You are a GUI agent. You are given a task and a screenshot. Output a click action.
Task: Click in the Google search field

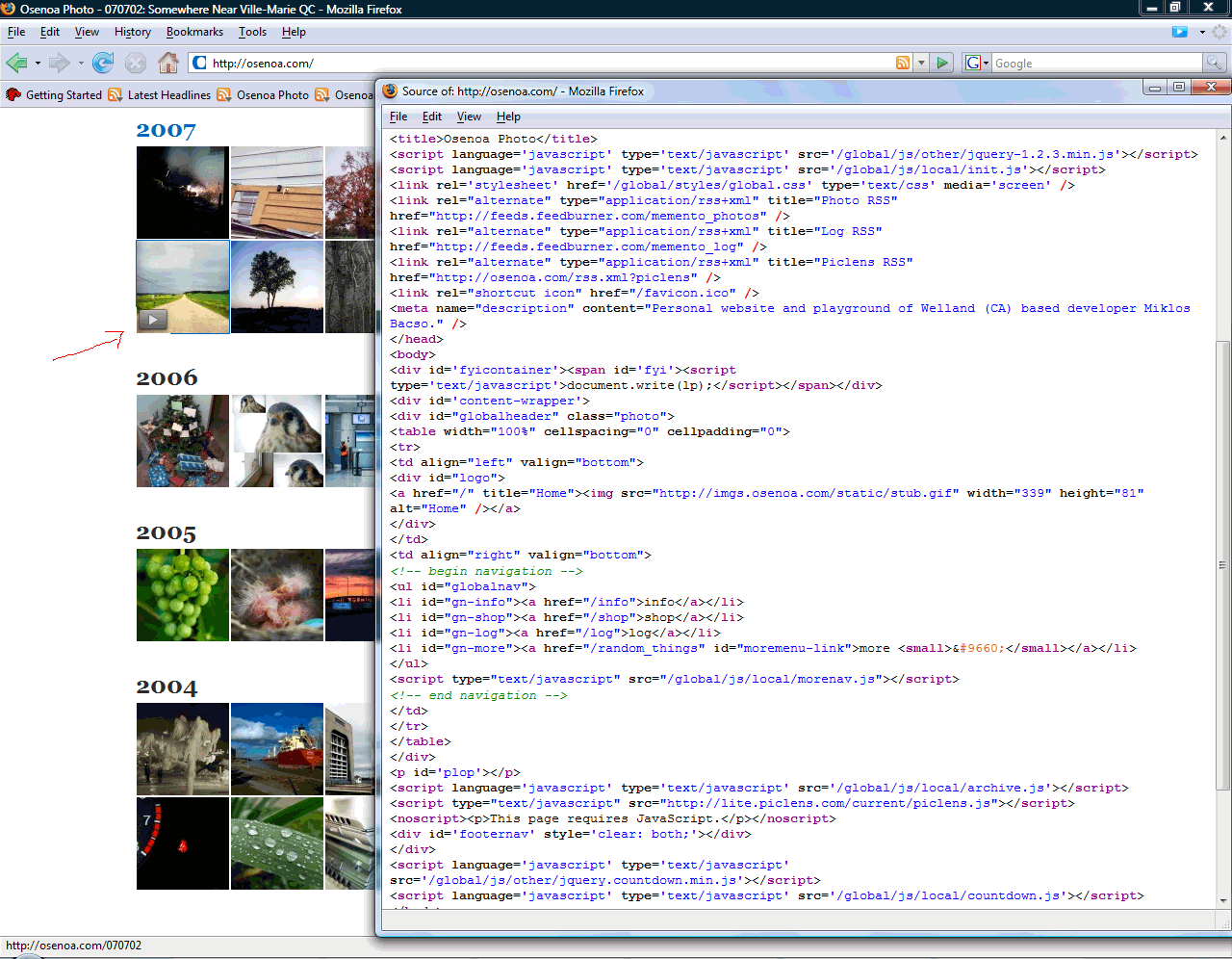(1097, 64)
